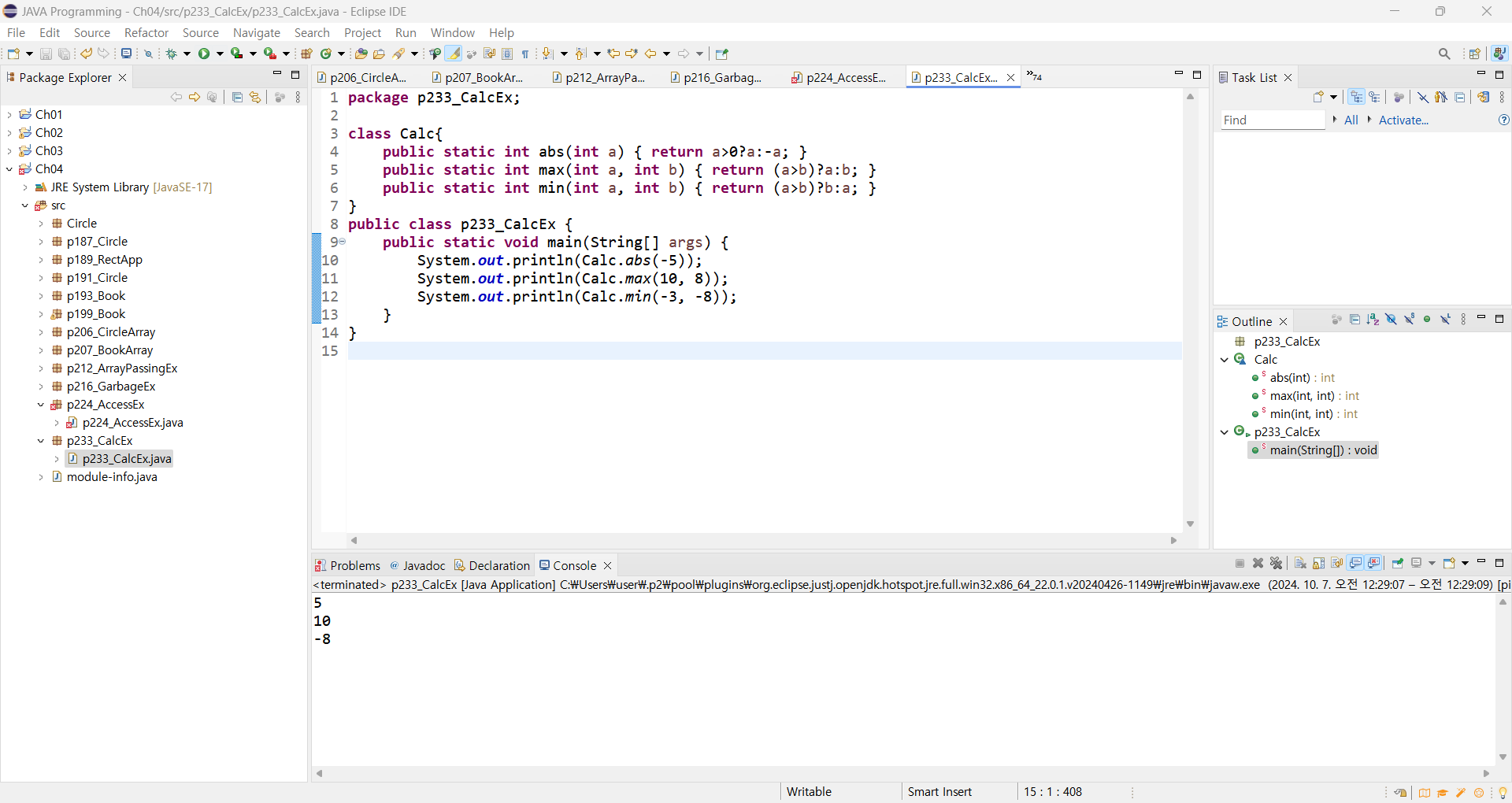
Task: Click Pin Console icon
Action: click(1398, 563)
